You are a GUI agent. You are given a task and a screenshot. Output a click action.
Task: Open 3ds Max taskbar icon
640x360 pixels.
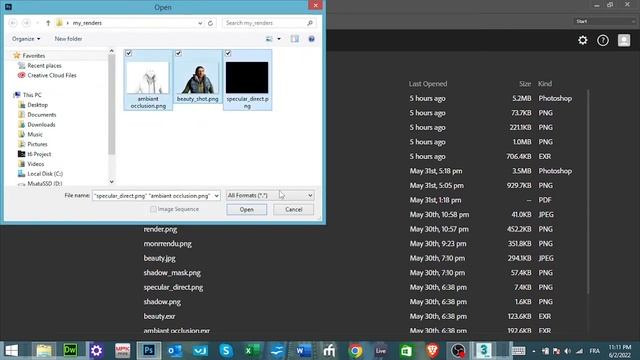click(484, 351)
